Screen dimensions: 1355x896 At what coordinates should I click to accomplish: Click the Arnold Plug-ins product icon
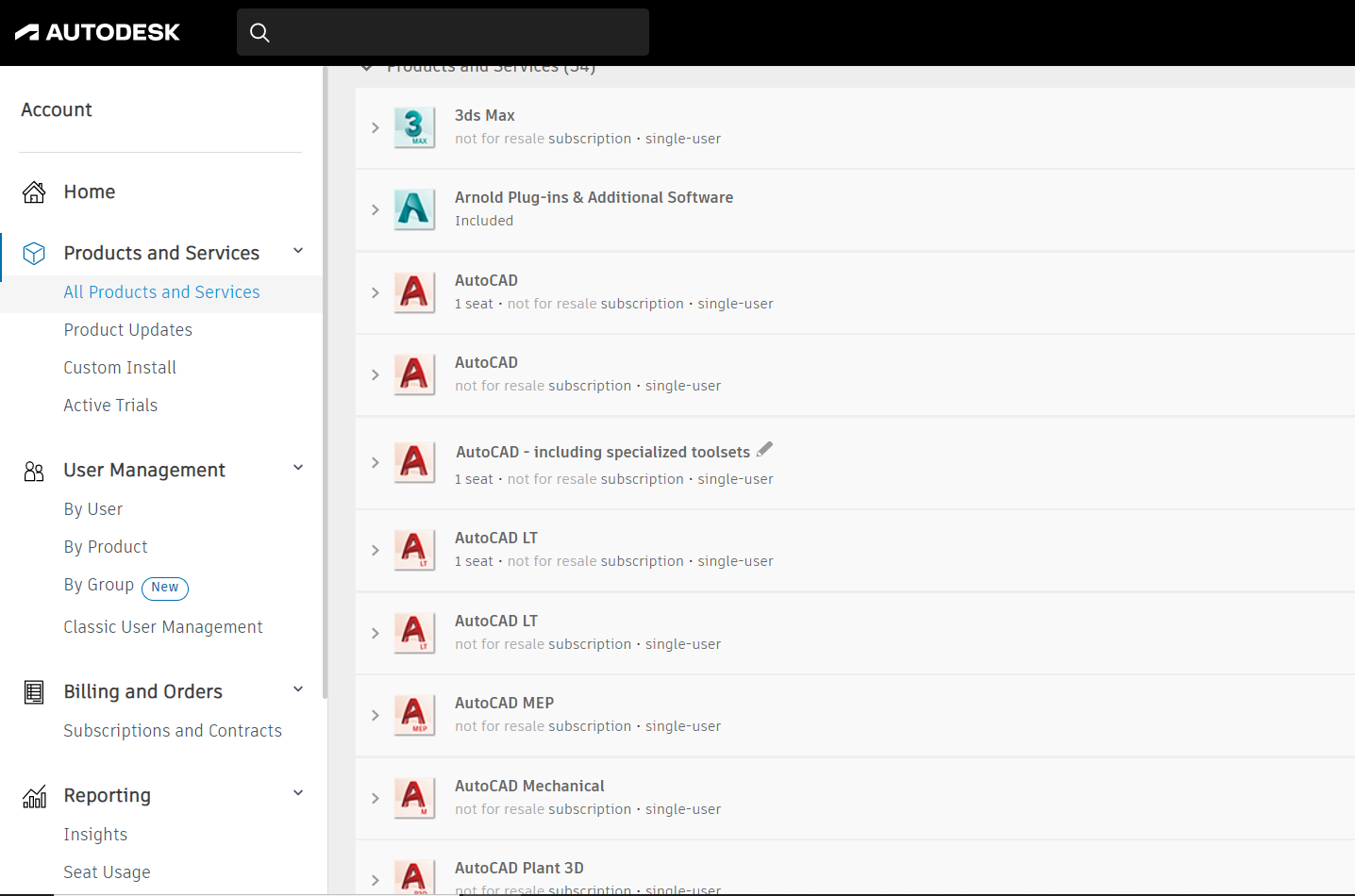(414, 209)
